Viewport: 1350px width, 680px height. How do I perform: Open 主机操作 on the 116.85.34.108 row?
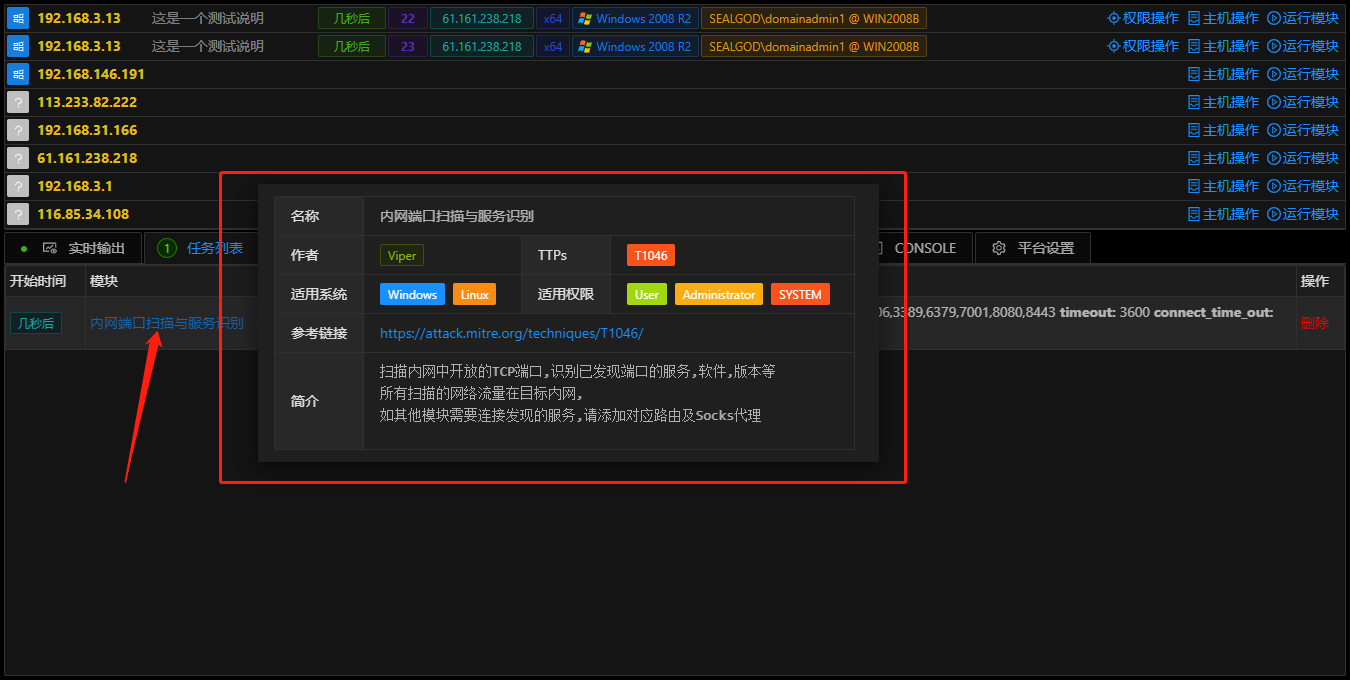click(x=1223, y=214)
